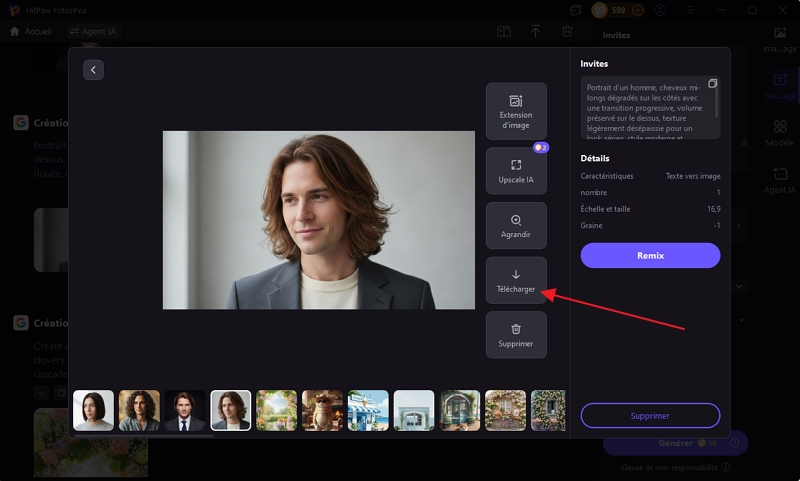This screenshot has height=481, width=800.
Task: Click the magnifier icon on Agrandir
Action: [516, 220]
